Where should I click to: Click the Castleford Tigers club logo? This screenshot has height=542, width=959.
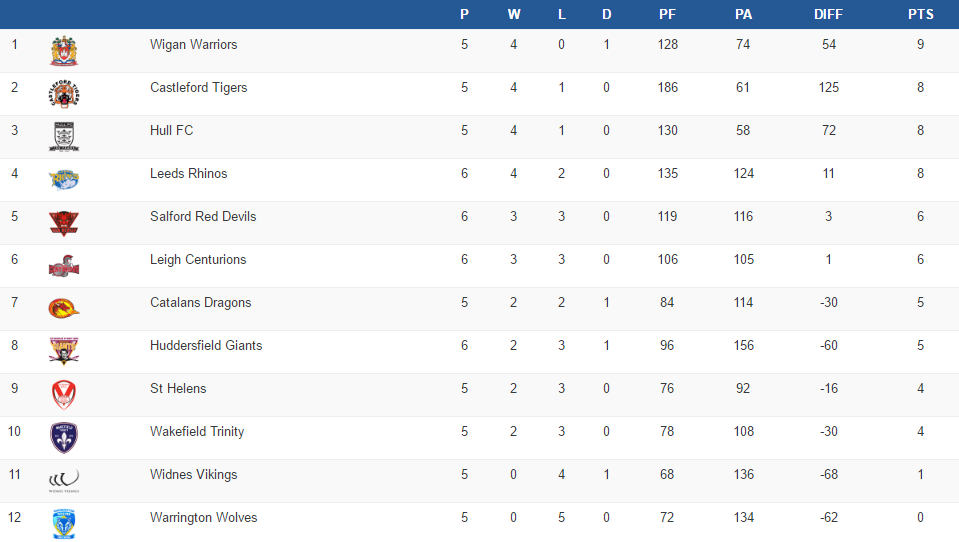[64, 93]
